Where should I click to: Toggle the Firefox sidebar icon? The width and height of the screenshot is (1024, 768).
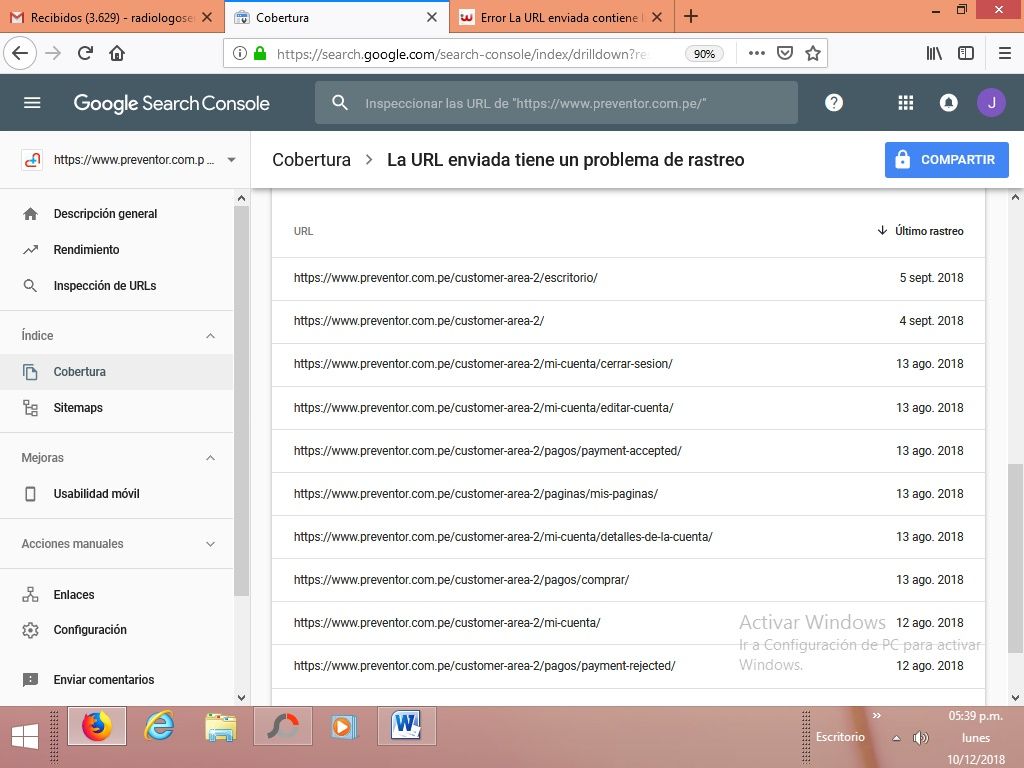click(966, 53)
